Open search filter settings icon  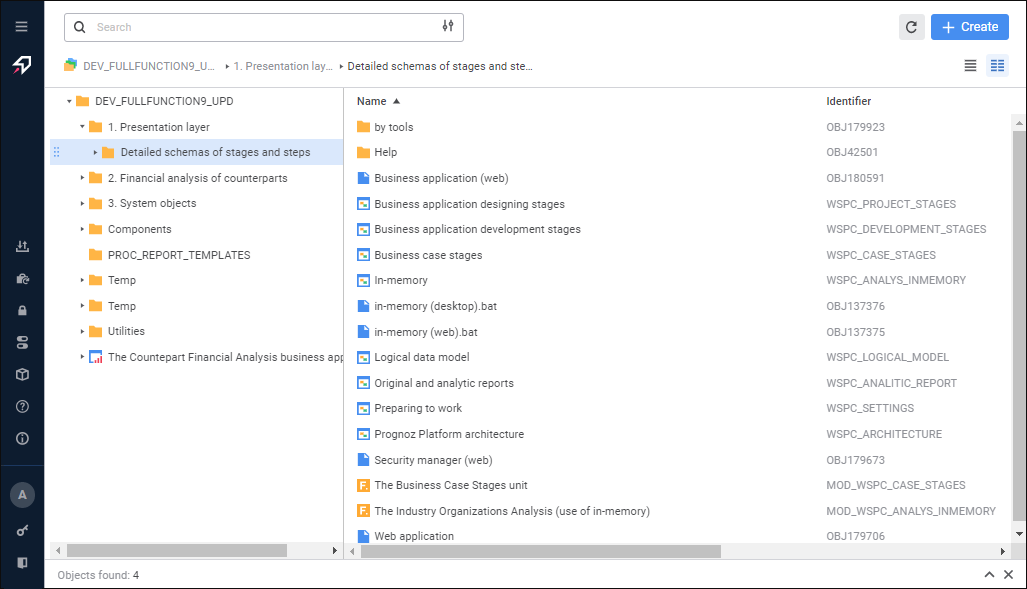click(x=448, y=27)
